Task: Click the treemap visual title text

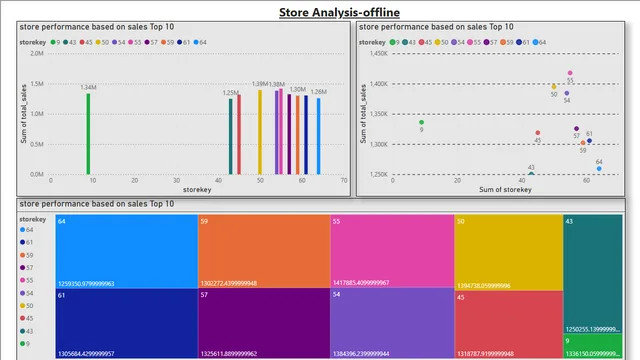Action: click(97, 204)
